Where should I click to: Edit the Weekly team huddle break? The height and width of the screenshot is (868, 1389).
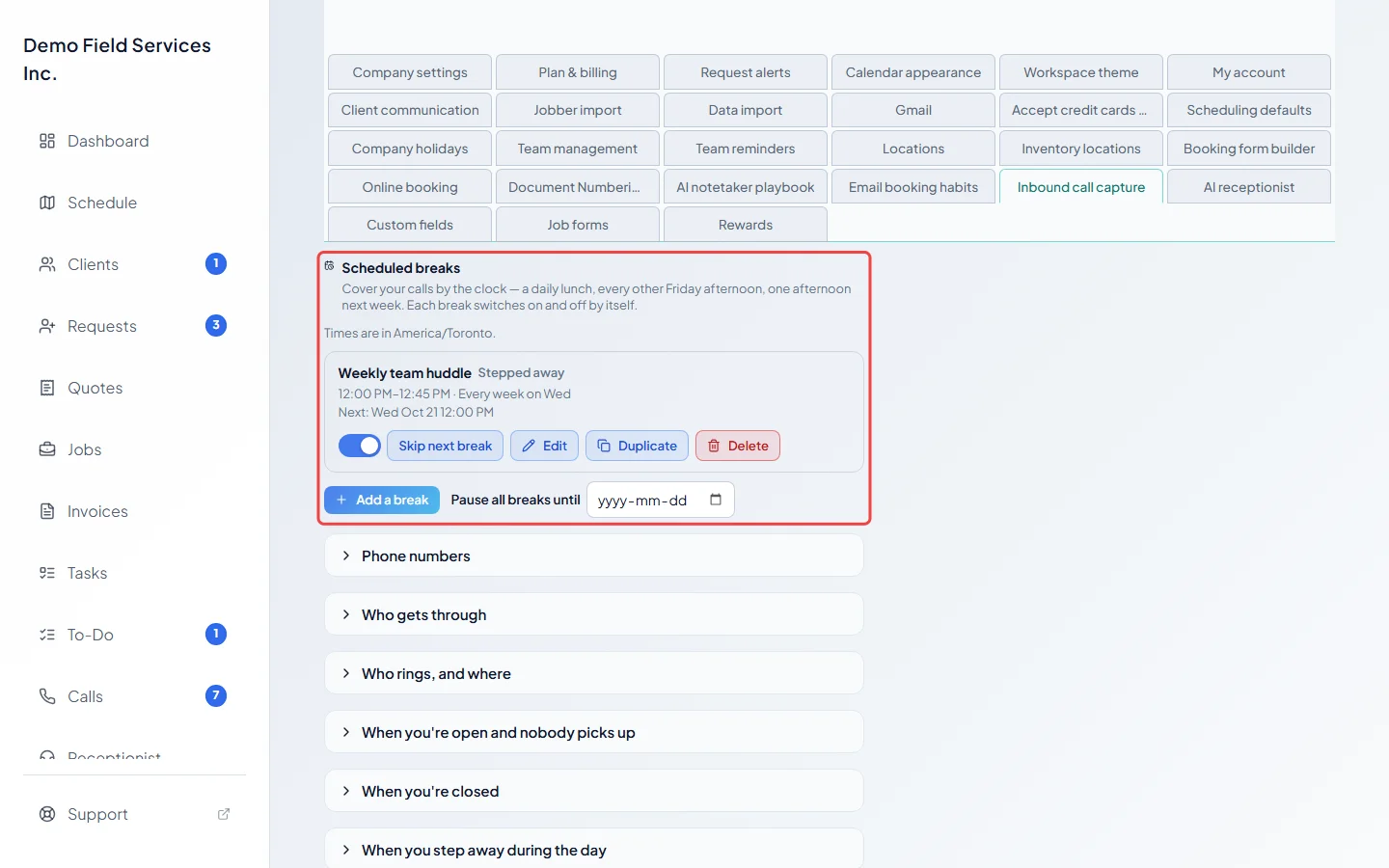pyautogui.click(x=545, y=446)
